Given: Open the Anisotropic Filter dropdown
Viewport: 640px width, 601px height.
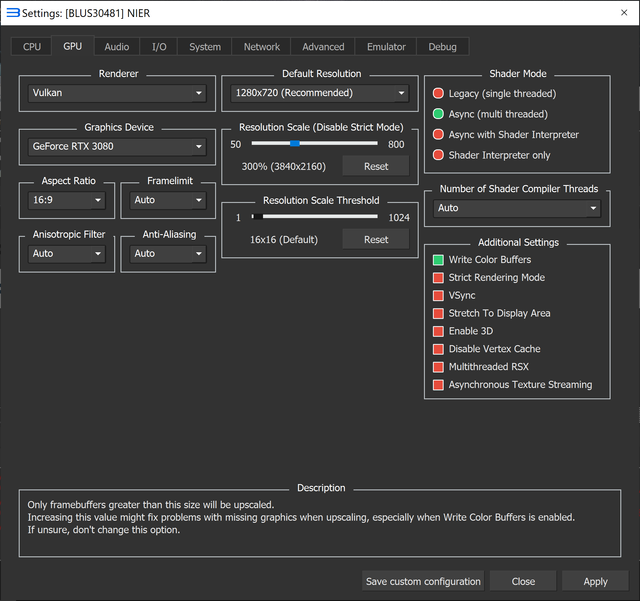Looking at the screenshot, I should pos(67,254).
